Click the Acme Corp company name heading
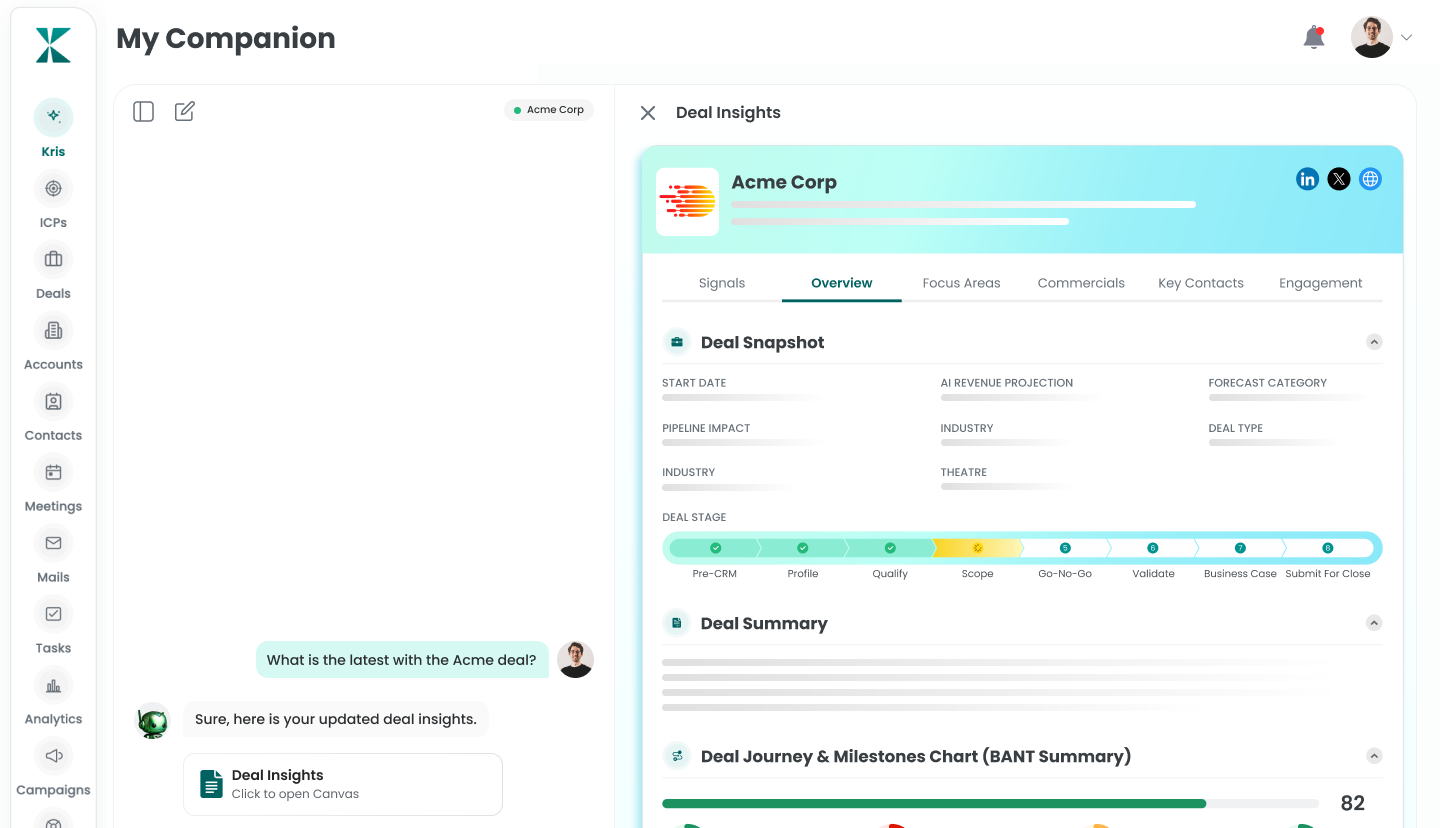The image size is (1440, 828). pos(784,182)
